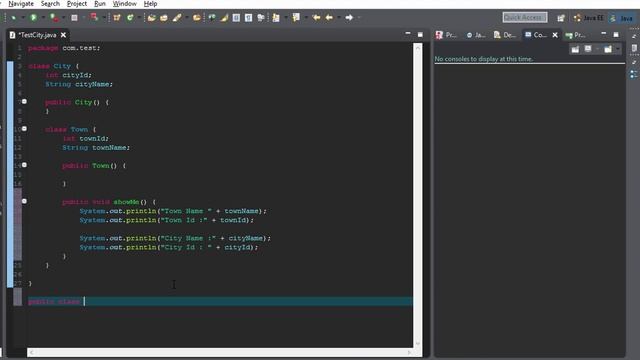Collapse the showMe() method fold marker
640x360 pixels.
pyautogui.click(x=24, y=201)
